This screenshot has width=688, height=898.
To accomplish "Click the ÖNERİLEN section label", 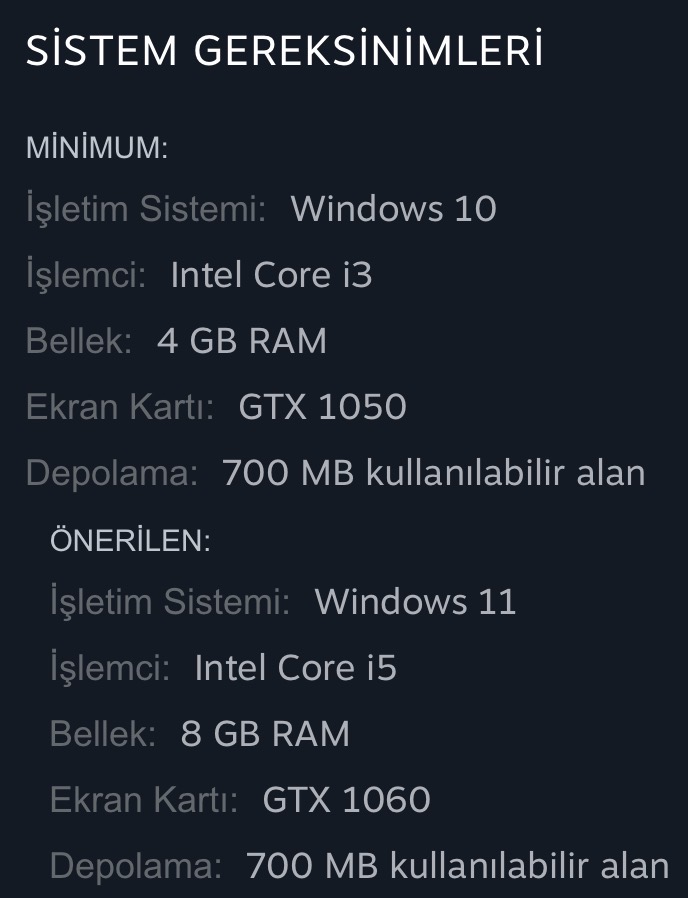I will tap(130, 541).
